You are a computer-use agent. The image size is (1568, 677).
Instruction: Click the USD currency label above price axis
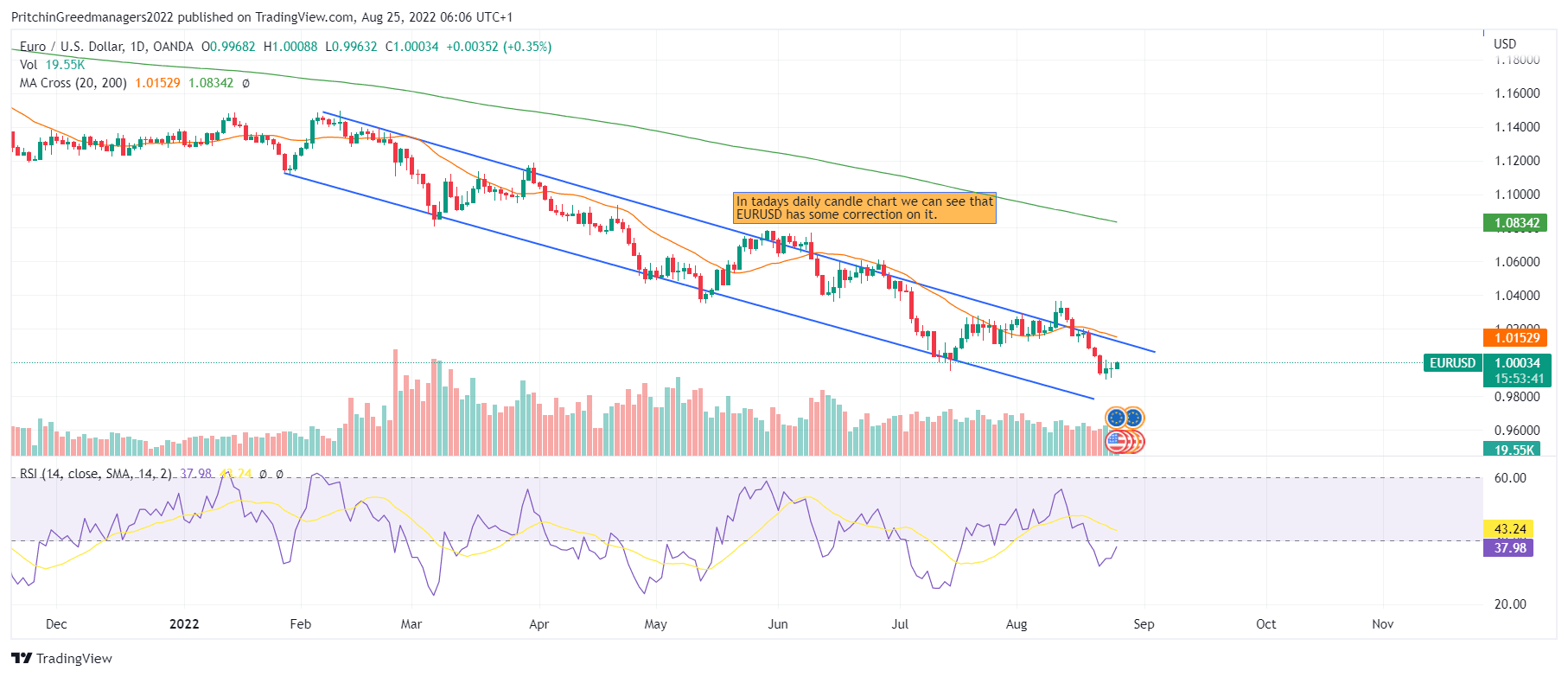(1505, 43)
